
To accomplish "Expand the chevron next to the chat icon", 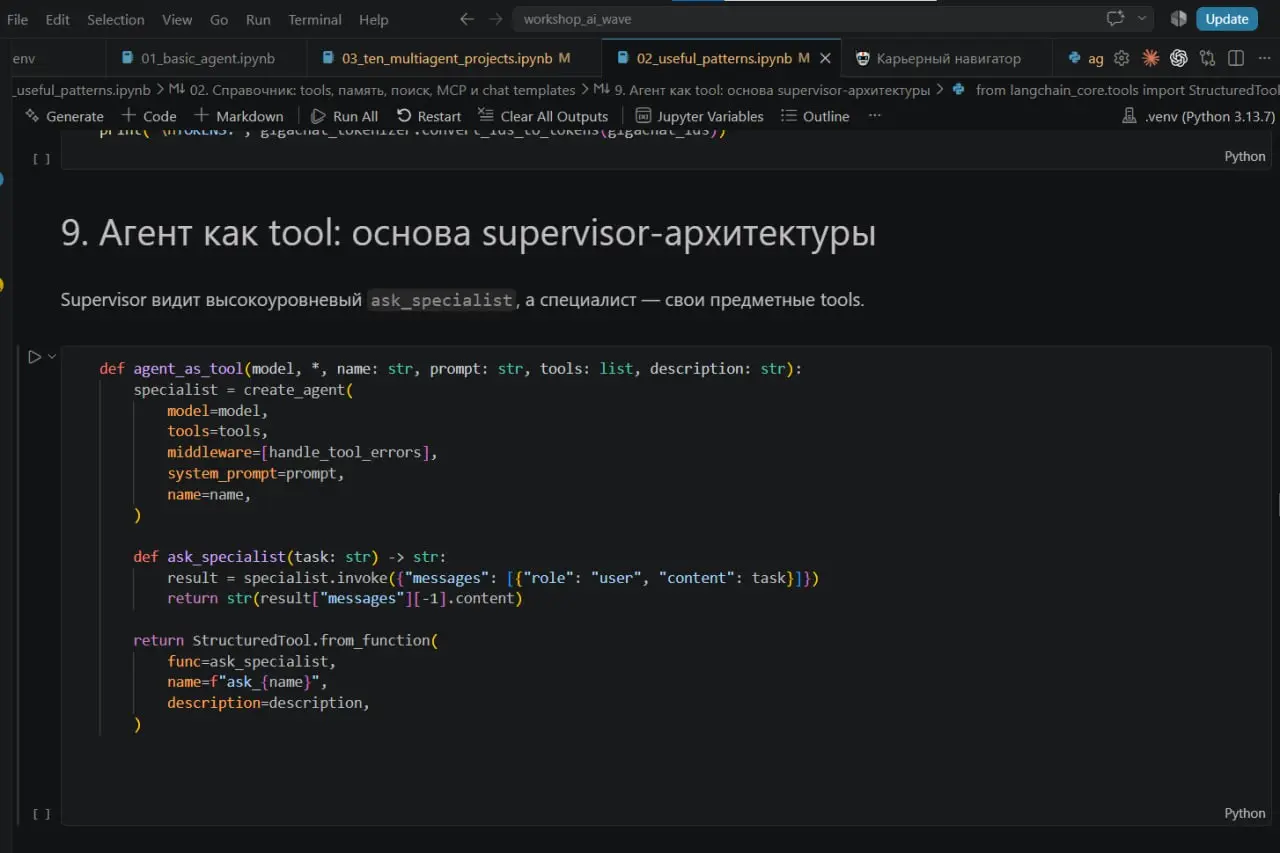I will 1141,19.
